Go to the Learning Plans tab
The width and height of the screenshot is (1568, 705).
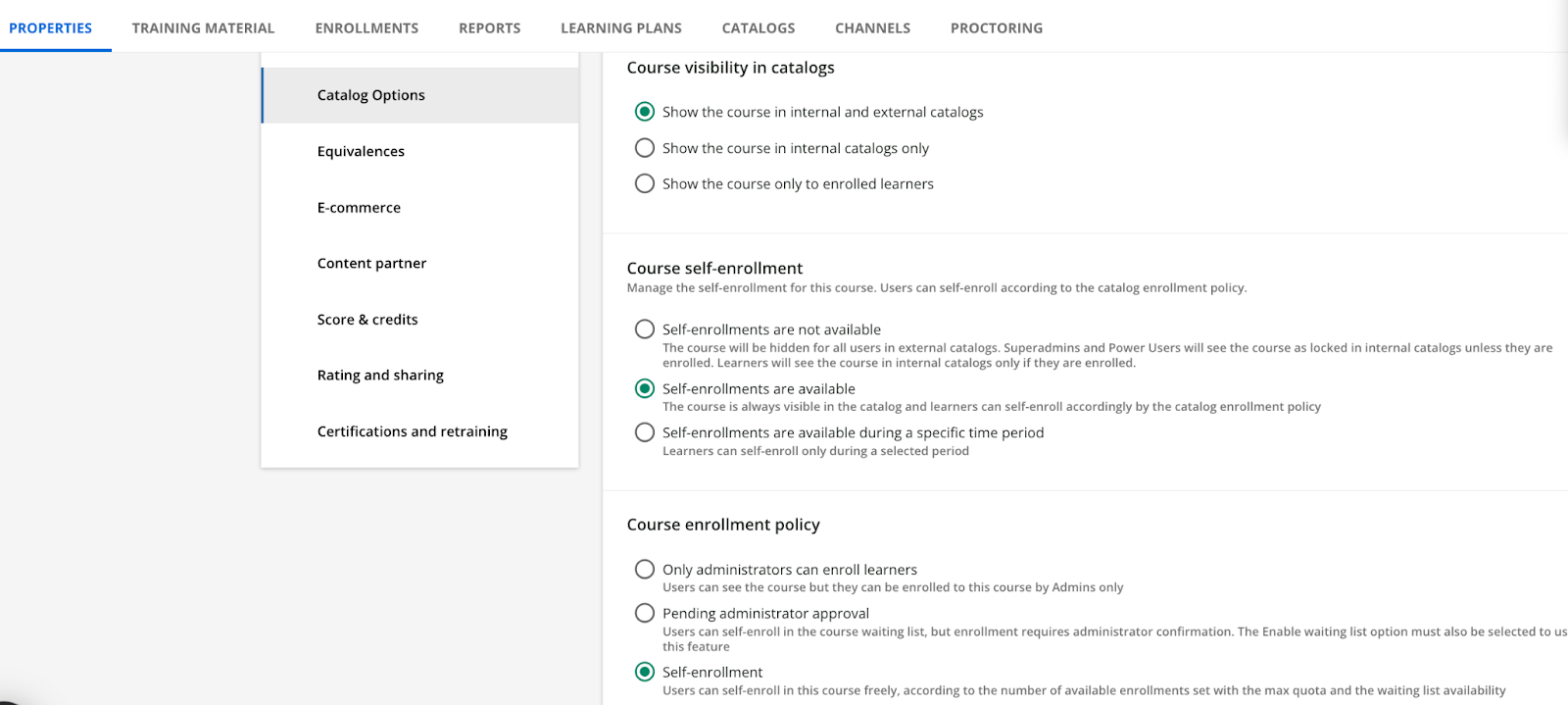point(620,27)
